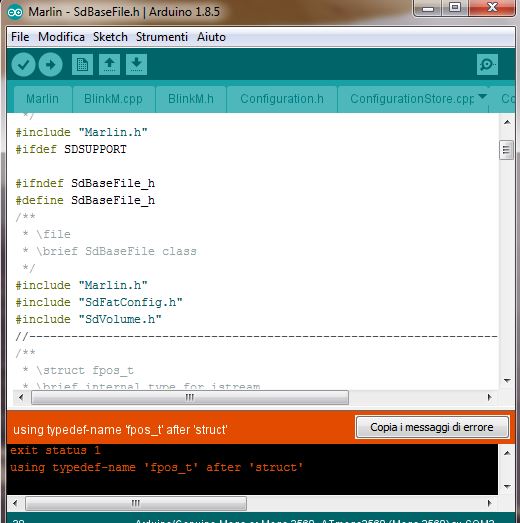This screenshot has width=520, height=523.
Task: Open the tab list dropdown arrow
Action: click(482, 96)
